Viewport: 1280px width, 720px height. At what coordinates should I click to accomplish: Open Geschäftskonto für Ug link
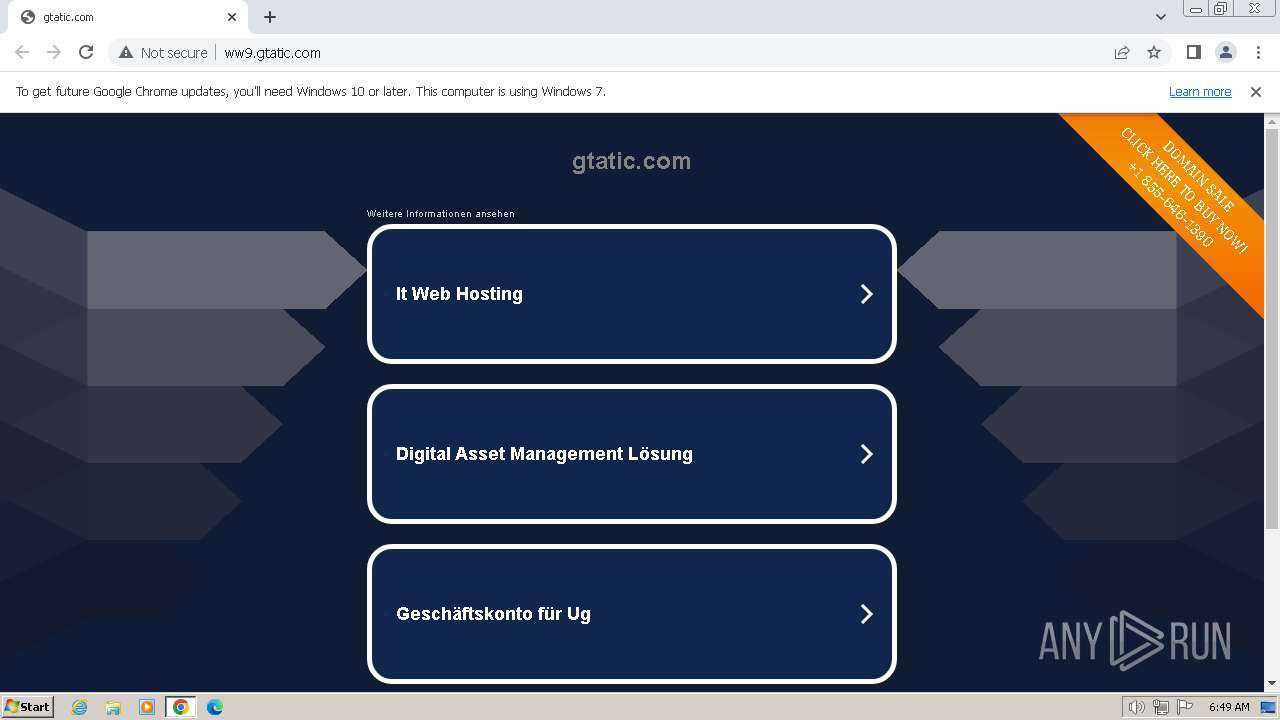pyautogui.click(x=632, y=614)
